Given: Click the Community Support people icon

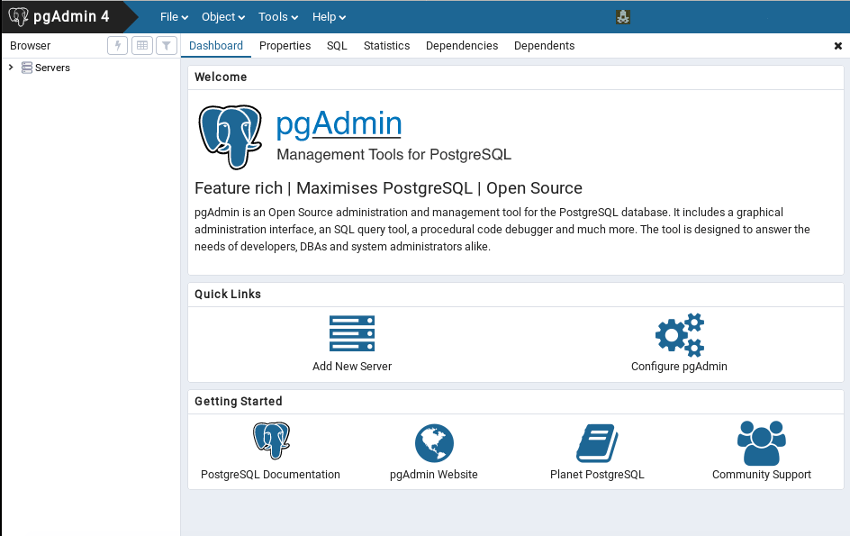Looking at the screenshot, I should click(762, 443).
